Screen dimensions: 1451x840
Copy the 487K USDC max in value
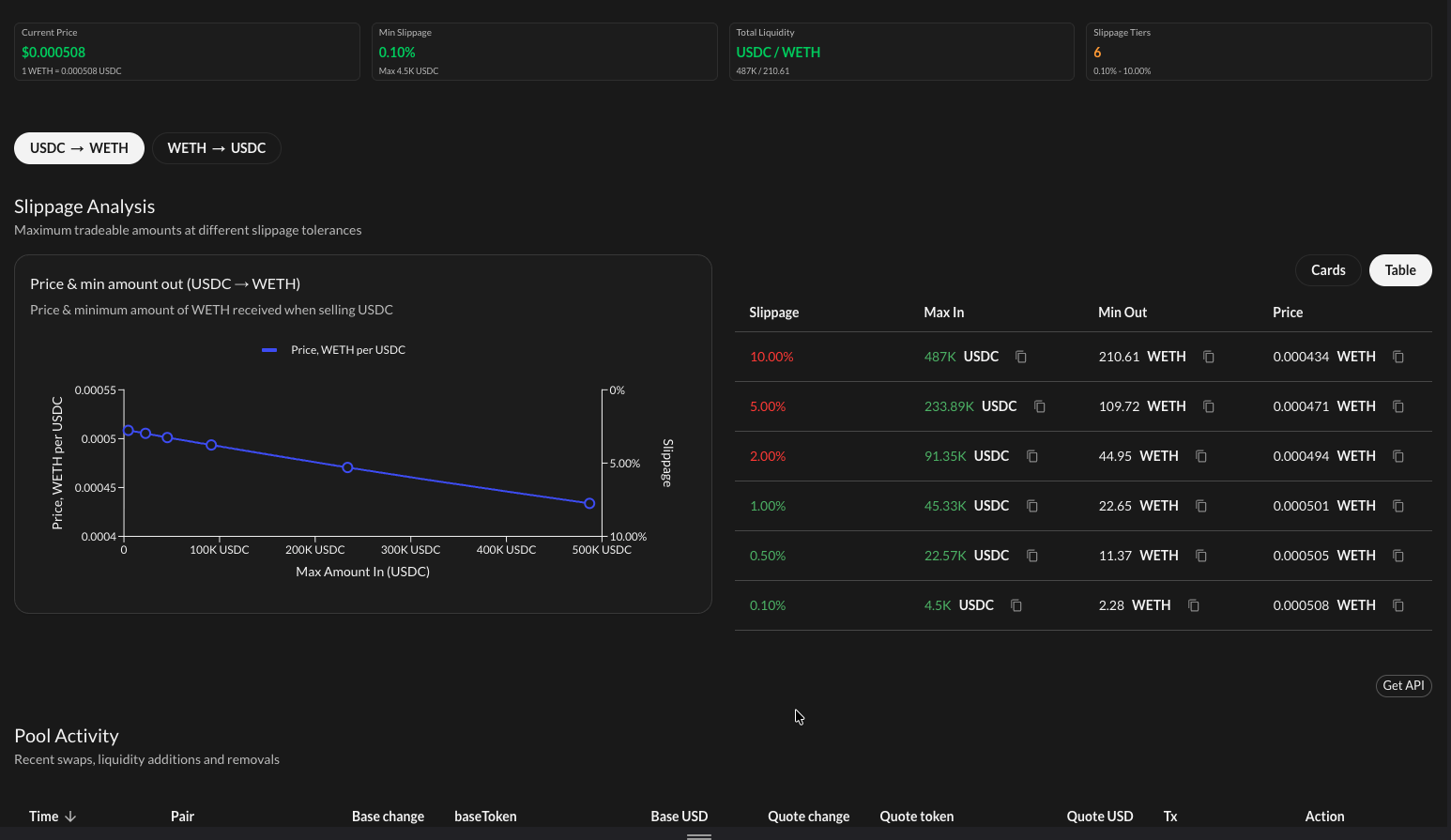click(x=1021, y=357)
